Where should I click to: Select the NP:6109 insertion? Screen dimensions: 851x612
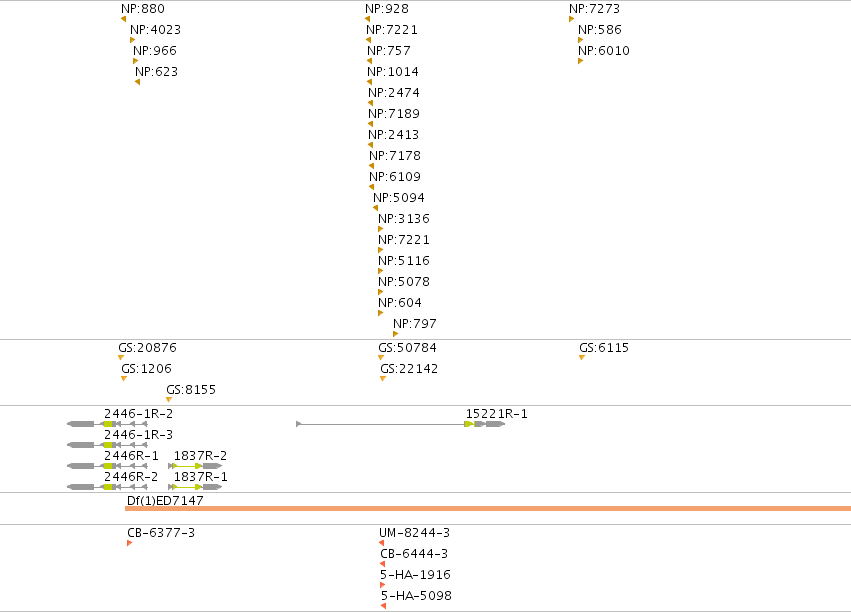click(372, 187)
